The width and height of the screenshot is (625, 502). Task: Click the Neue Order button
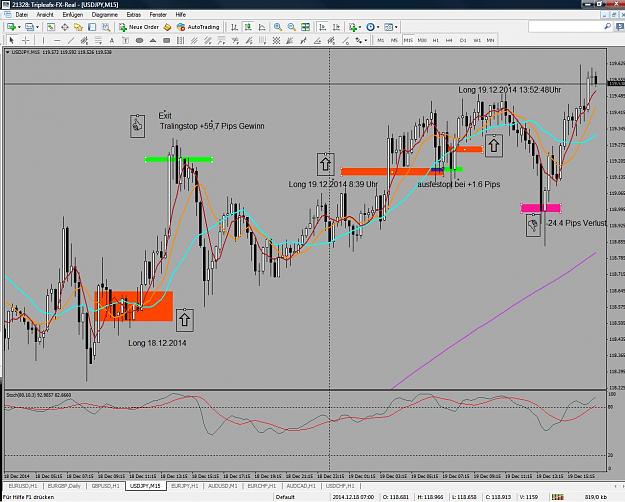click(x=139, y=27)
